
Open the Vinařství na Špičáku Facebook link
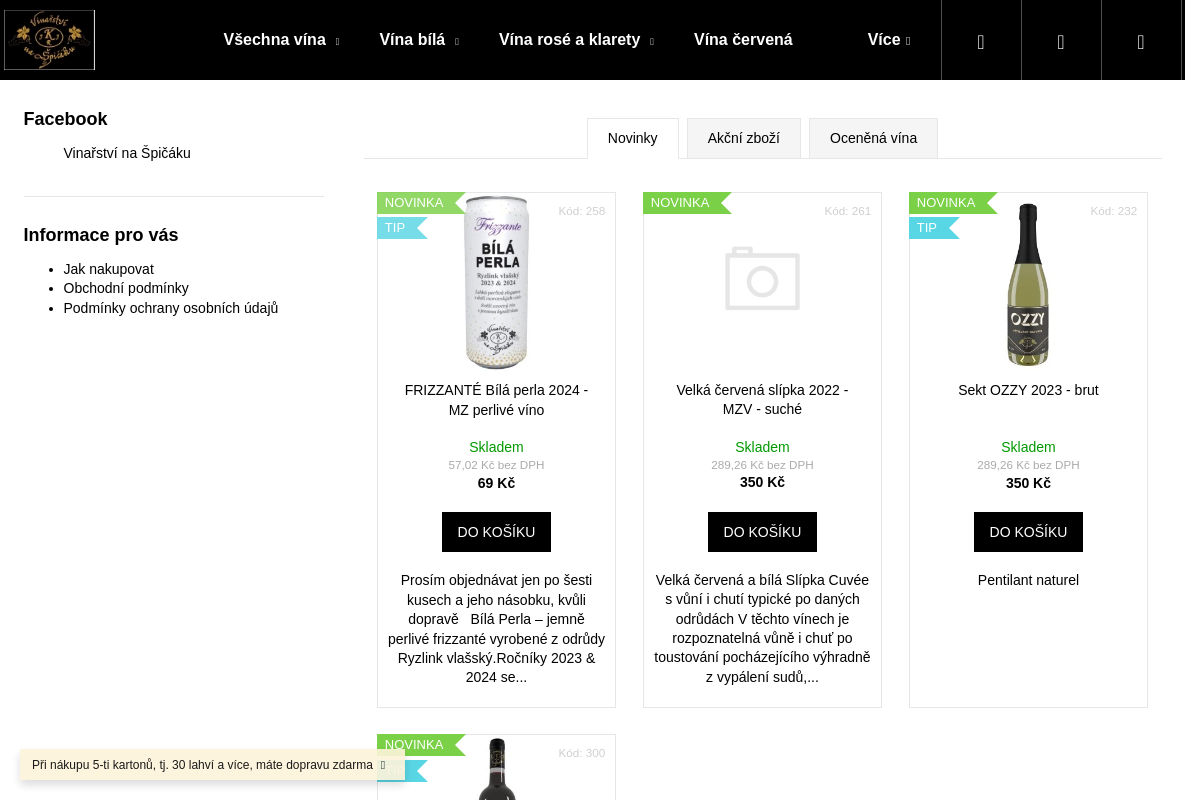coord(127,153)
